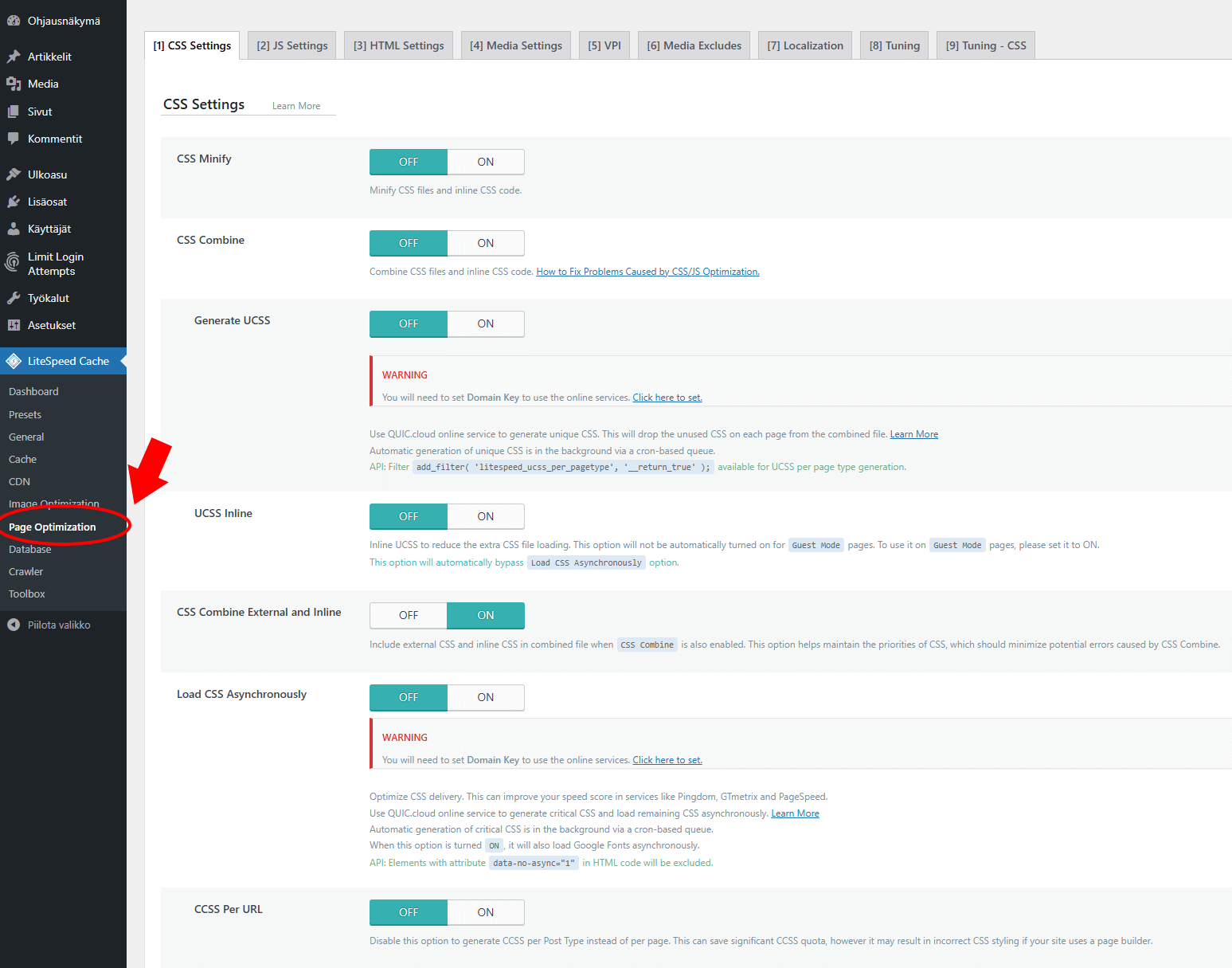Click the 'CSS Combine' code tag
Screen dimensions: 1232x968
pos(647,645)
